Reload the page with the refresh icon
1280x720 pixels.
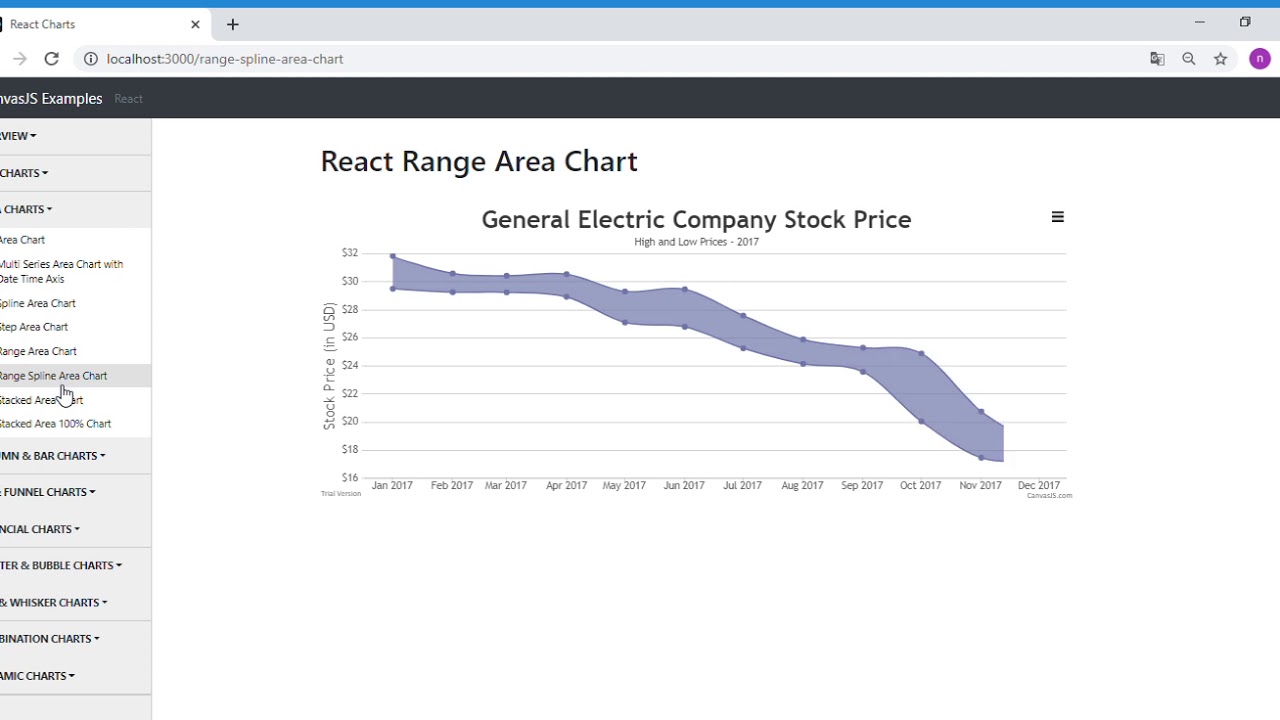pos(51,59)
